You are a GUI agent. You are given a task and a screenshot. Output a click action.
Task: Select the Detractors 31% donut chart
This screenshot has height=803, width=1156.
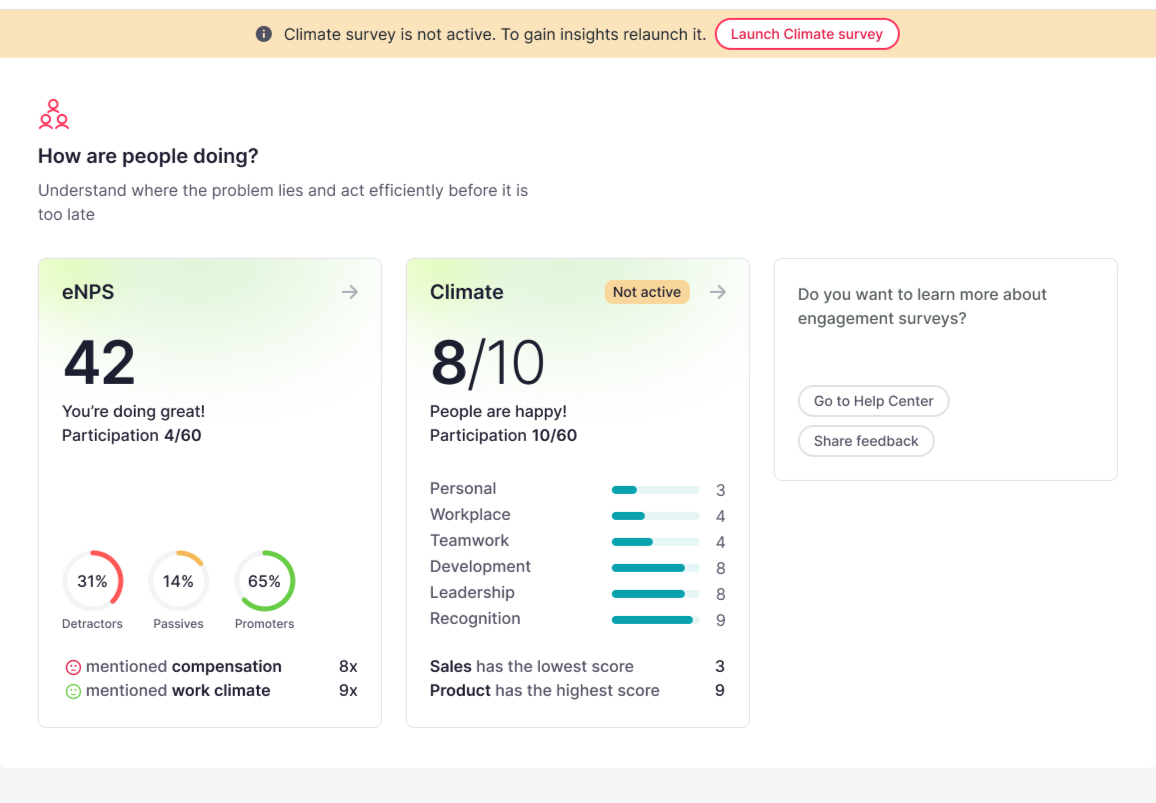[x=93, y=580]
